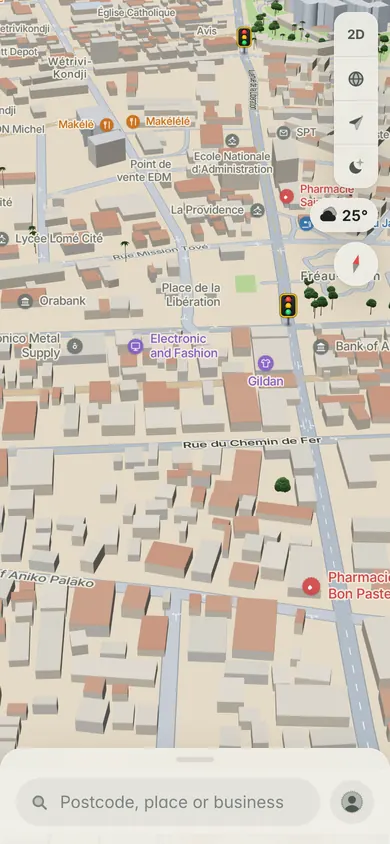Tap the search magnifier icon

[x=39, y=803]
